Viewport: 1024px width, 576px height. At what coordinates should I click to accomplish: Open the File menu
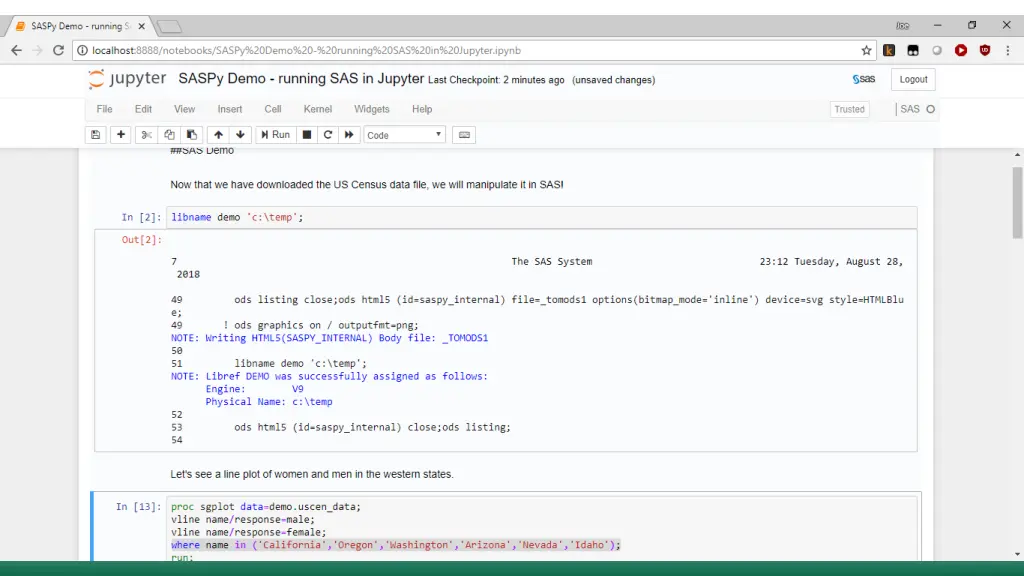click(x=104, y=109)
